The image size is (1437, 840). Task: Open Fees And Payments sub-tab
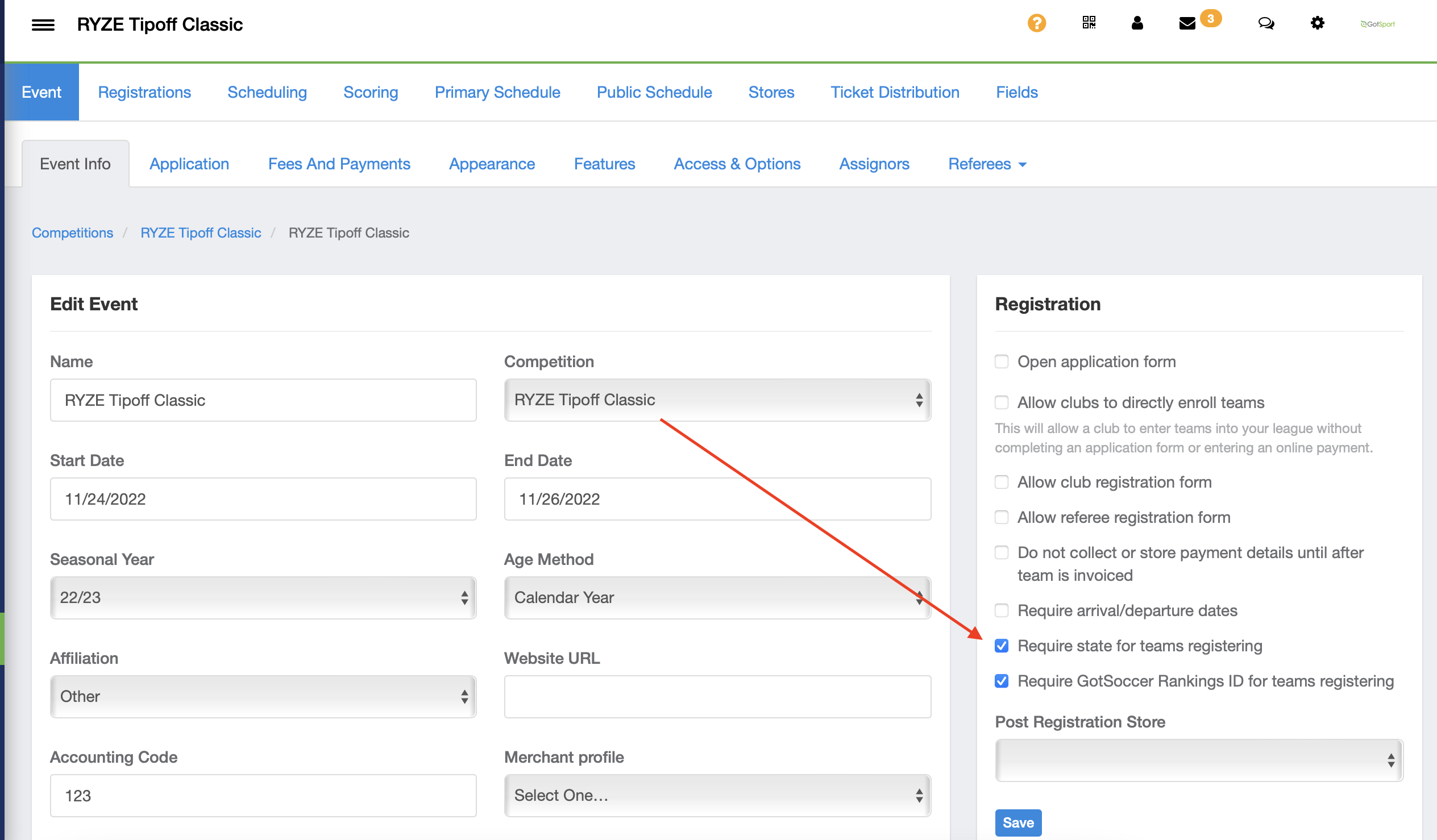[339, 164]
